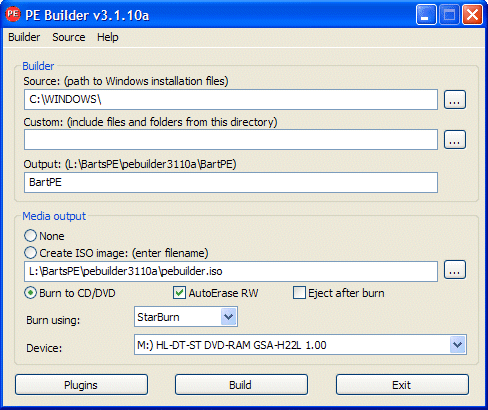Expand the Device DVD-RAM dropdown
This screenshot has height=410, width=488.
457,345
